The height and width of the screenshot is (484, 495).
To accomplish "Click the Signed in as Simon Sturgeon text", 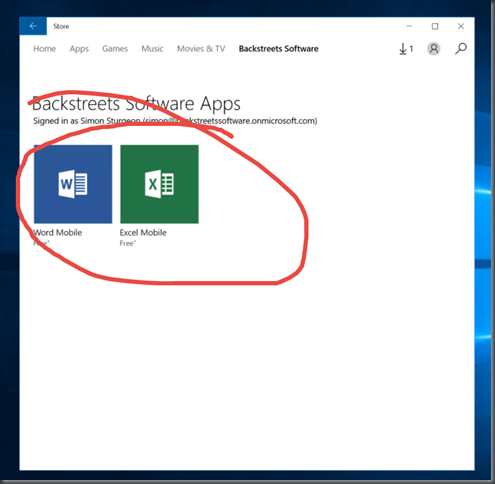I will tap(175, 121).
